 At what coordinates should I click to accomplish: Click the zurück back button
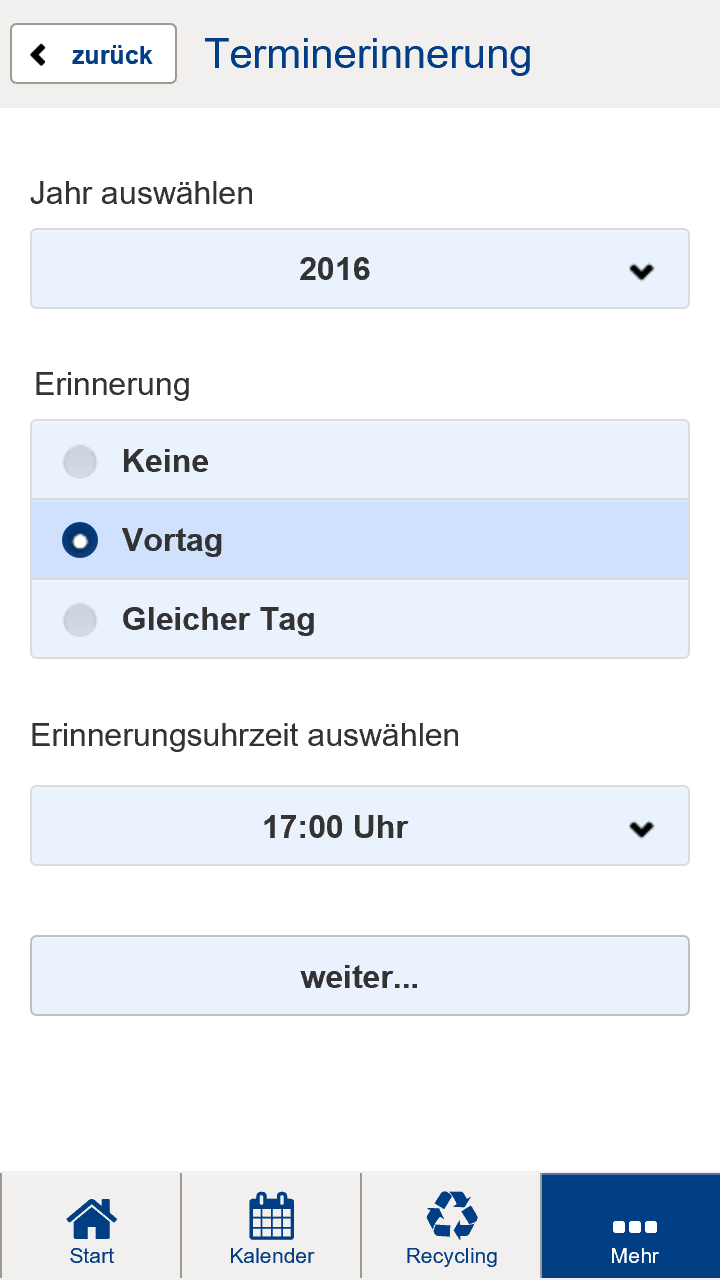click(x=94, y=54)
